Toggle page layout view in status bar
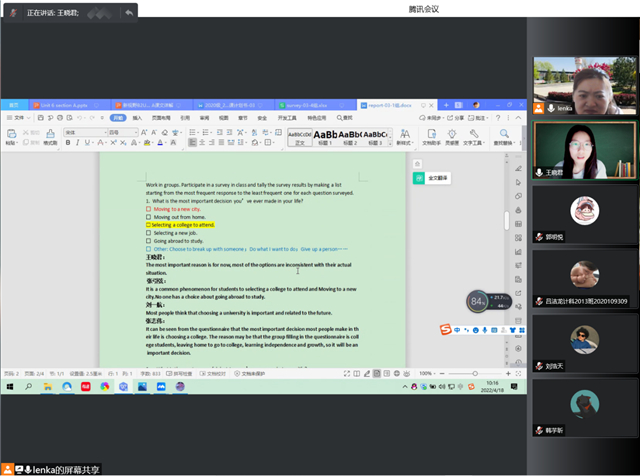 tap(377, 374)
